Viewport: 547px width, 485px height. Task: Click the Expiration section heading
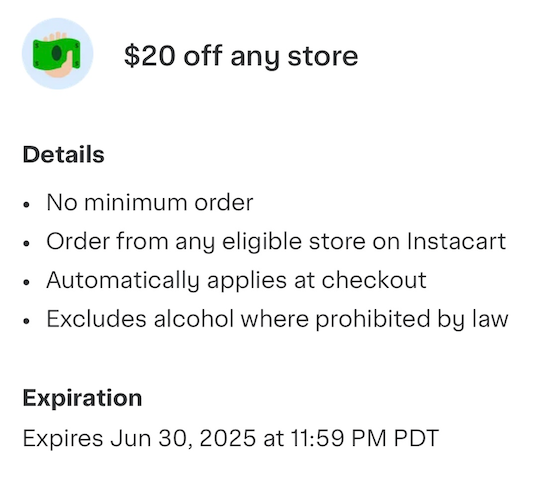pyautogui.click(x=82, y=399)
